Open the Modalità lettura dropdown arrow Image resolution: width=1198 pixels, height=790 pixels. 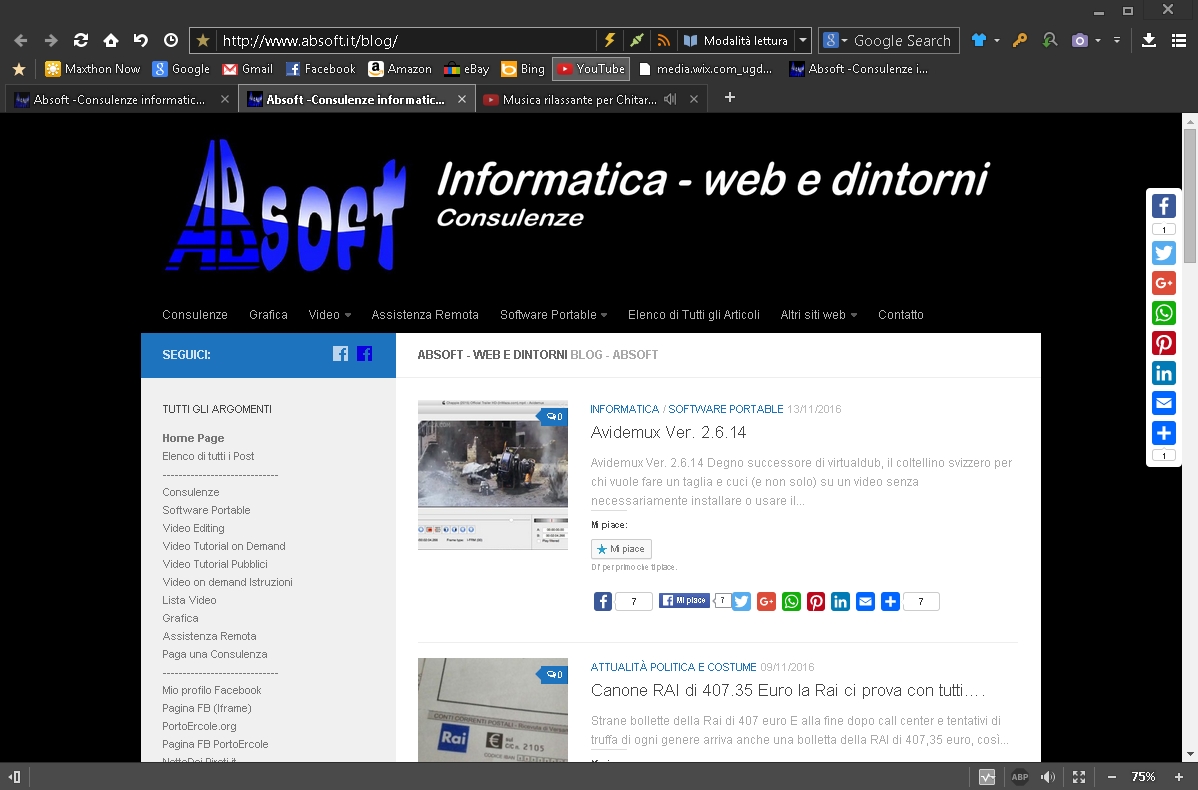tap(803, 40)
